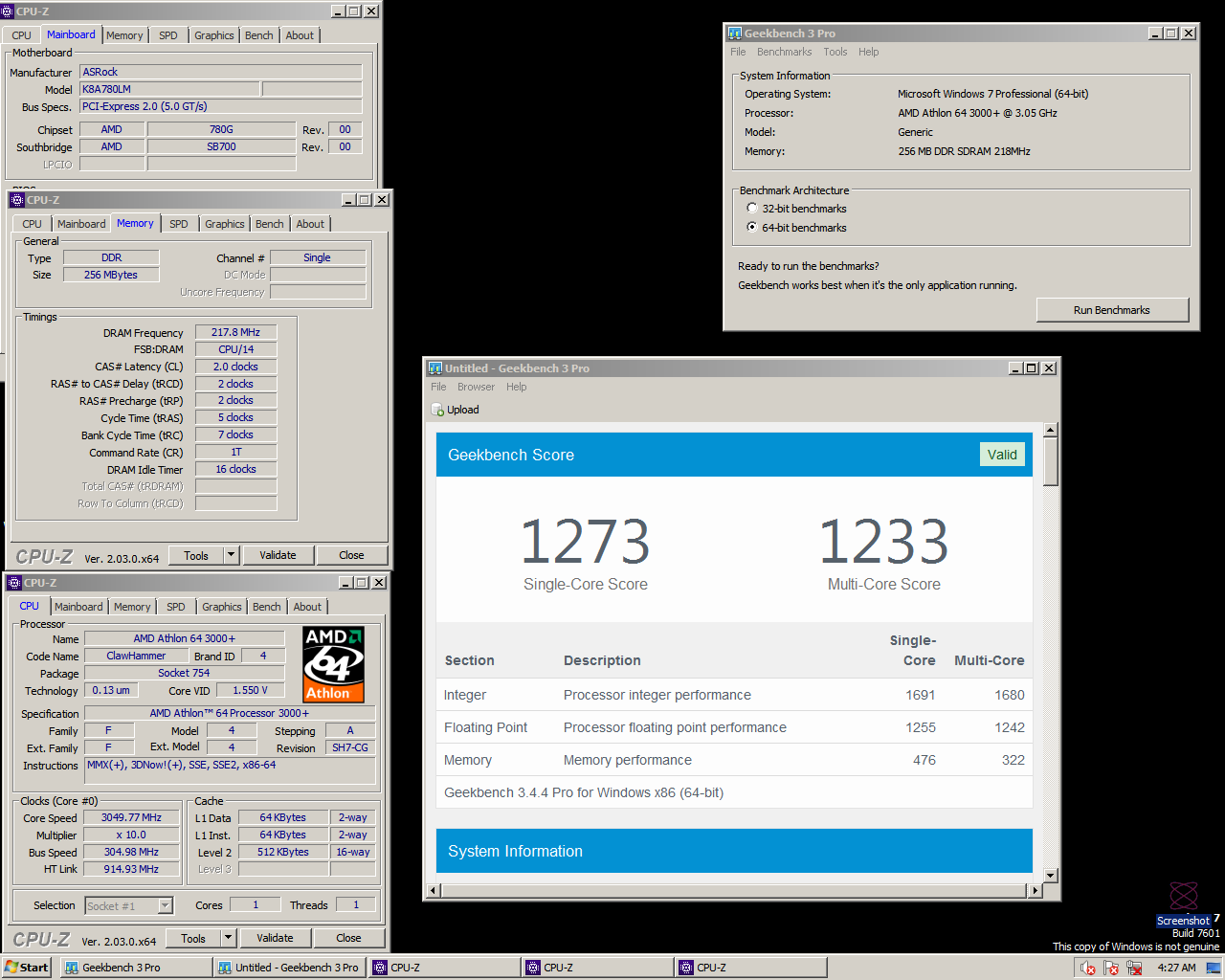Click Validate in CPU-Z Memory window
This screenshot has height=980, width=1225.
tap(278, 555)
